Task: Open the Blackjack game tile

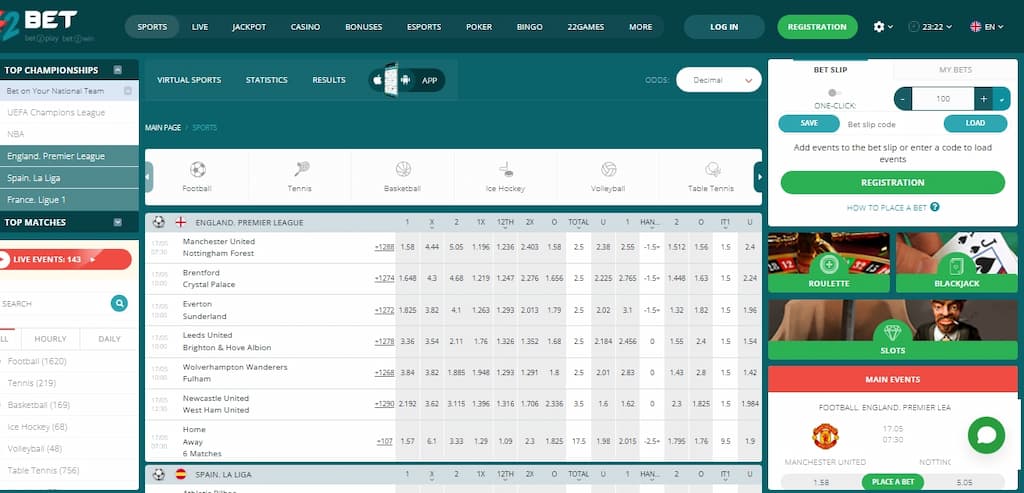Action: coord(957,262)
